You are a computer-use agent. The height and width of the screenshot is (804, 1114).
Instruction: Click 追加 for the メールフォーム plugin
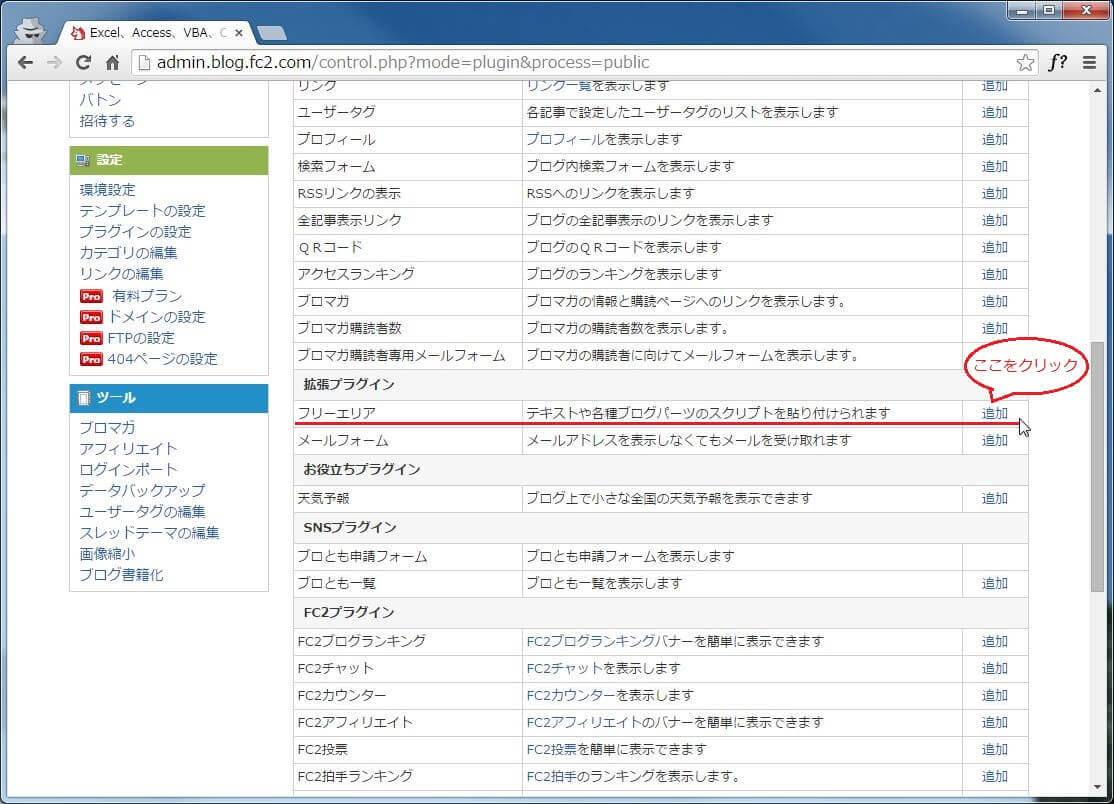(x=994, y=440)
